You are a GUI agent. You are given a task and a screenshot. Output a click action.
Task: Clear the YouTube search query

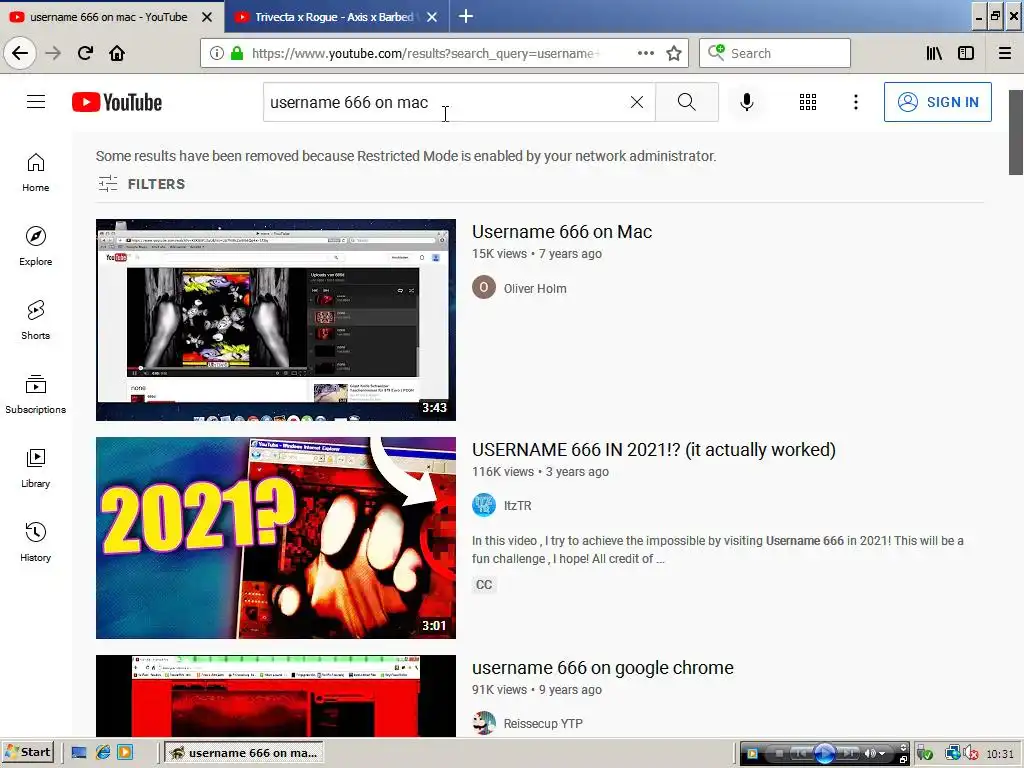pos(637,102)
